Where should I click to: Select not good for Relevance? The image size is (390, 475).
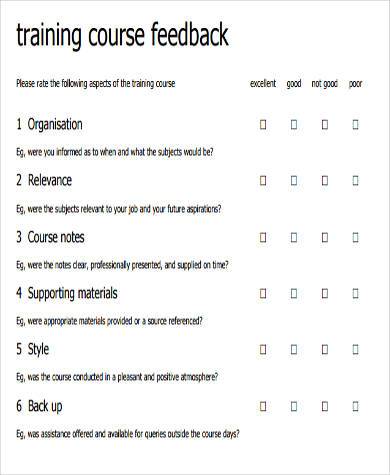coord(325,181)
